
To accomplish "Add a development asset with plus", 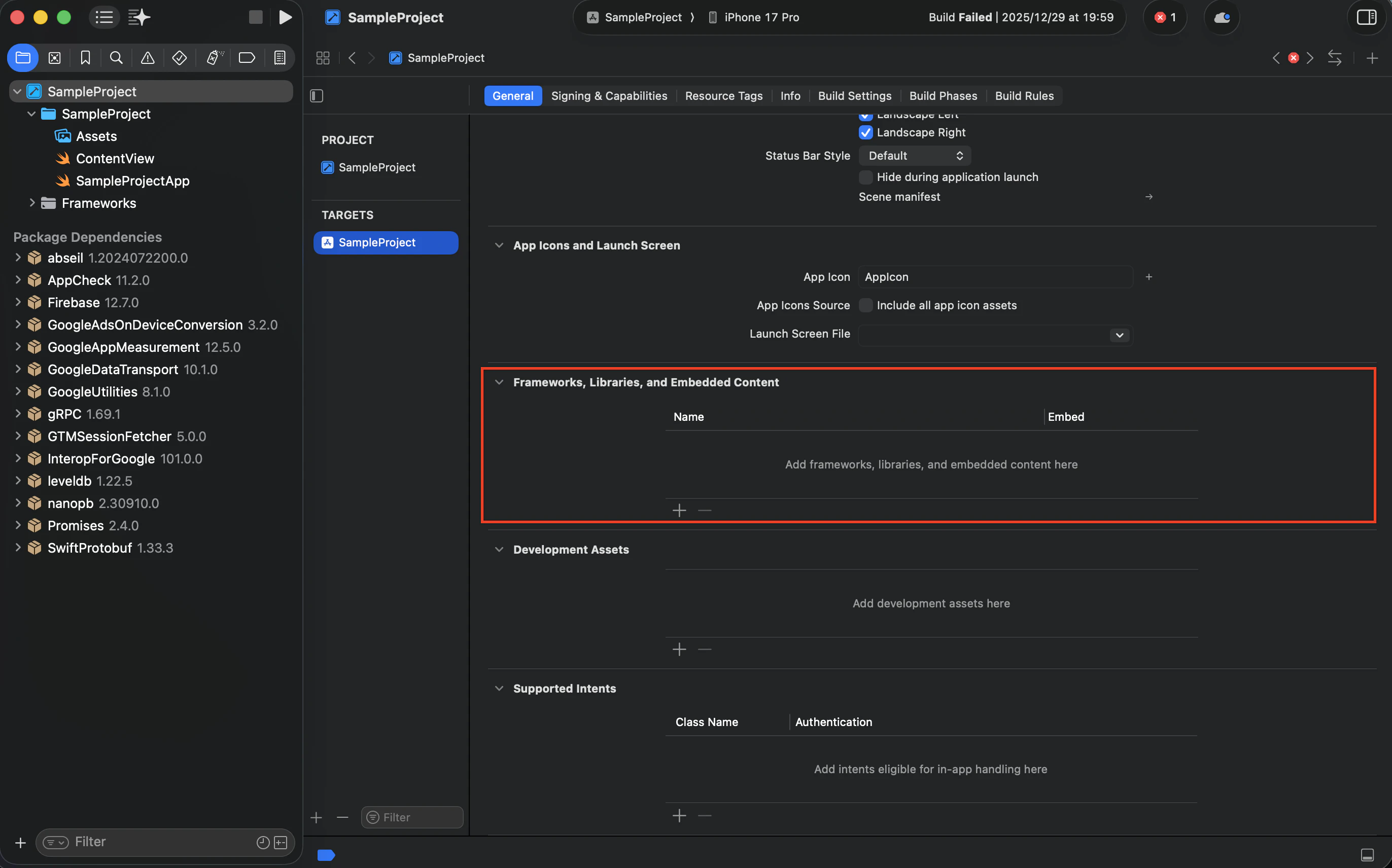I will pos(679,649).
